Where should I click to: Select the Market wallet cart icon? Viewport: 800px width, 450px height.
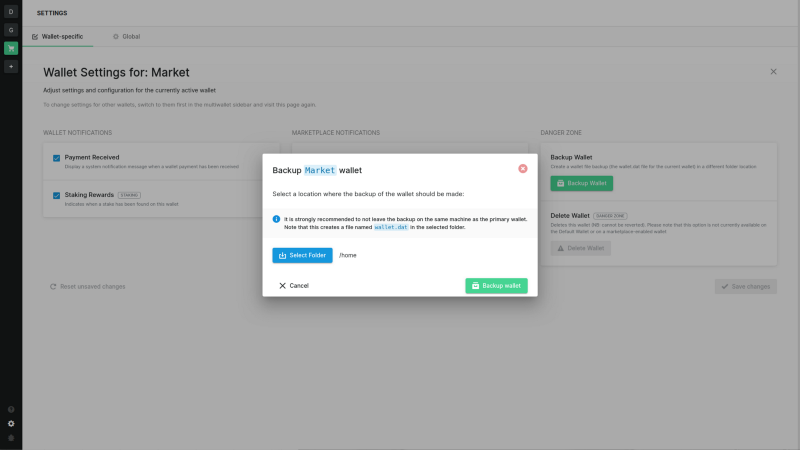tap(11, 48)
